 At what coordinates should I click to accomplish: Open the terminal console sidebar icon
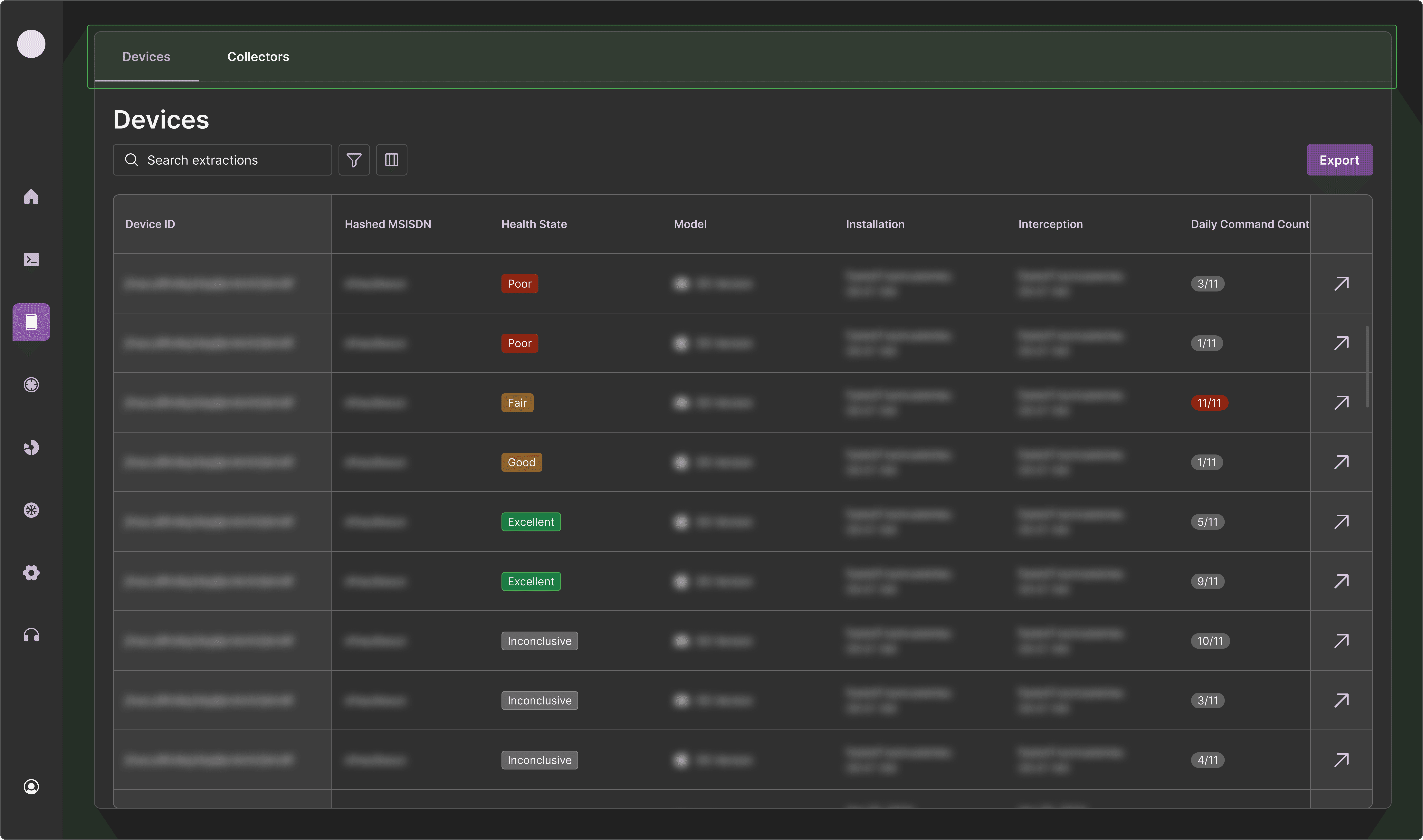click(31, 259)
